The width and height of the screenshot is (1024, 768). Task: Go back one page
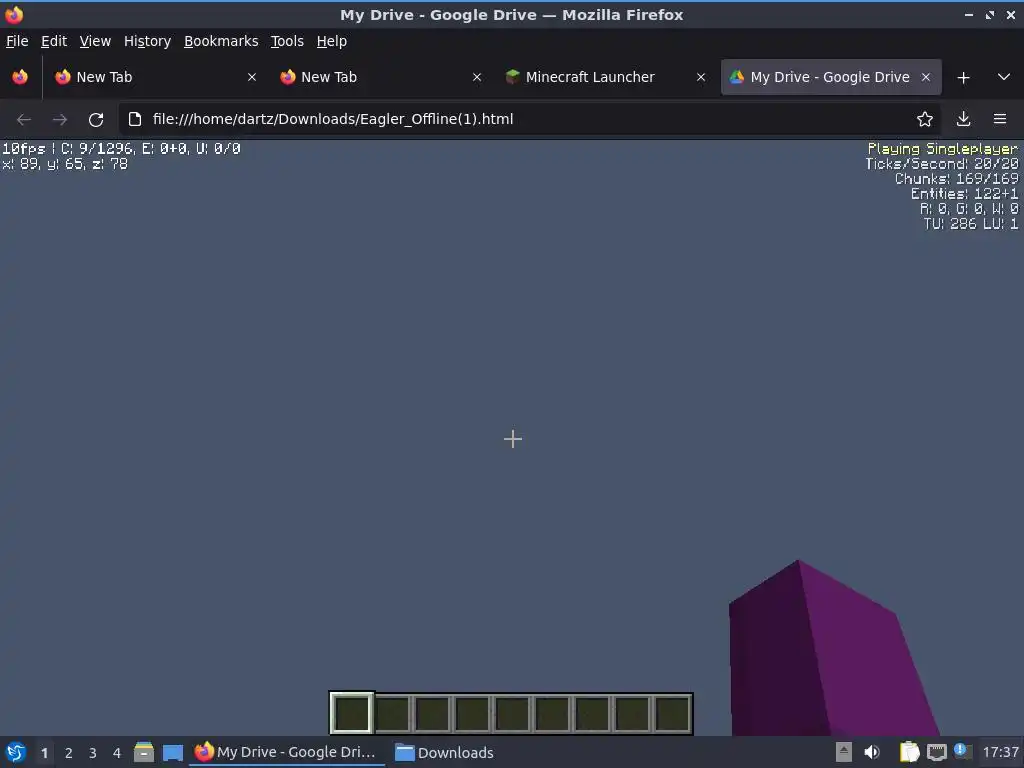pyautogui.click(x=24, y=120)
